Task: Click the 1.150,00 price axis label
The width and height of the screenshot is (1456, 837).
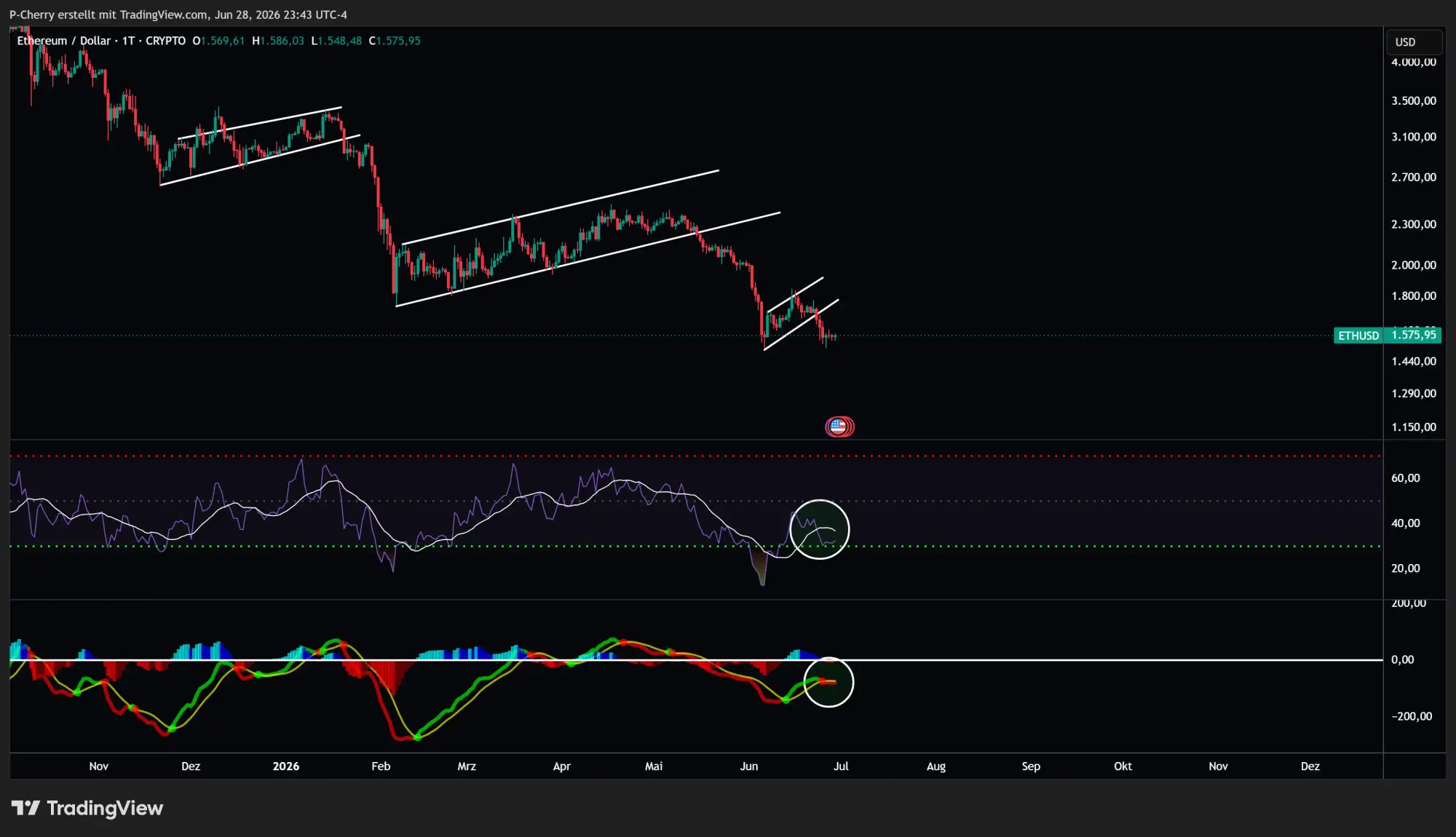Action: (x=1414, y=427)
